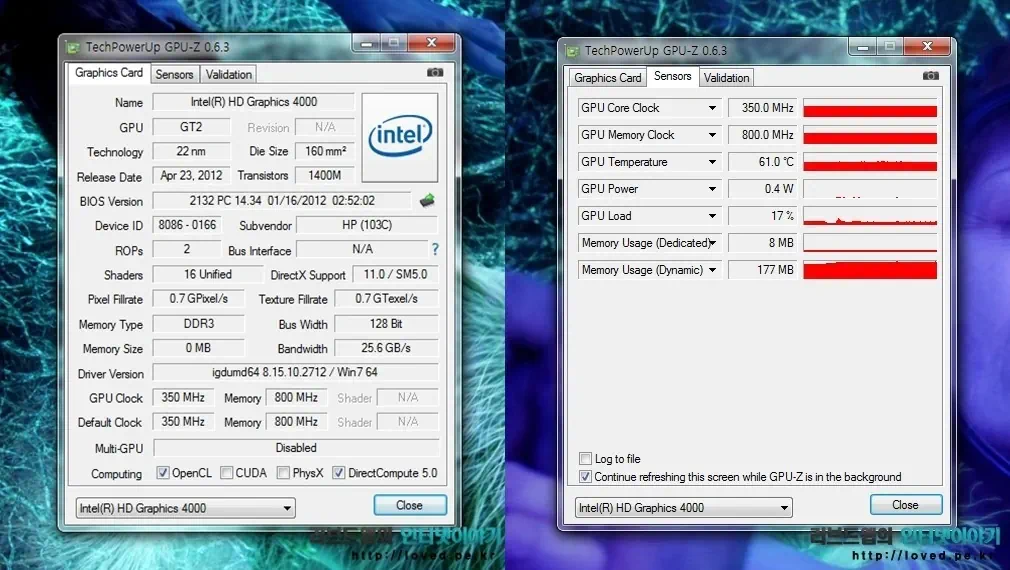This screenshot has height=570, width=1010.
Task: Click GPU Load history graph
Action: (870, 216)
